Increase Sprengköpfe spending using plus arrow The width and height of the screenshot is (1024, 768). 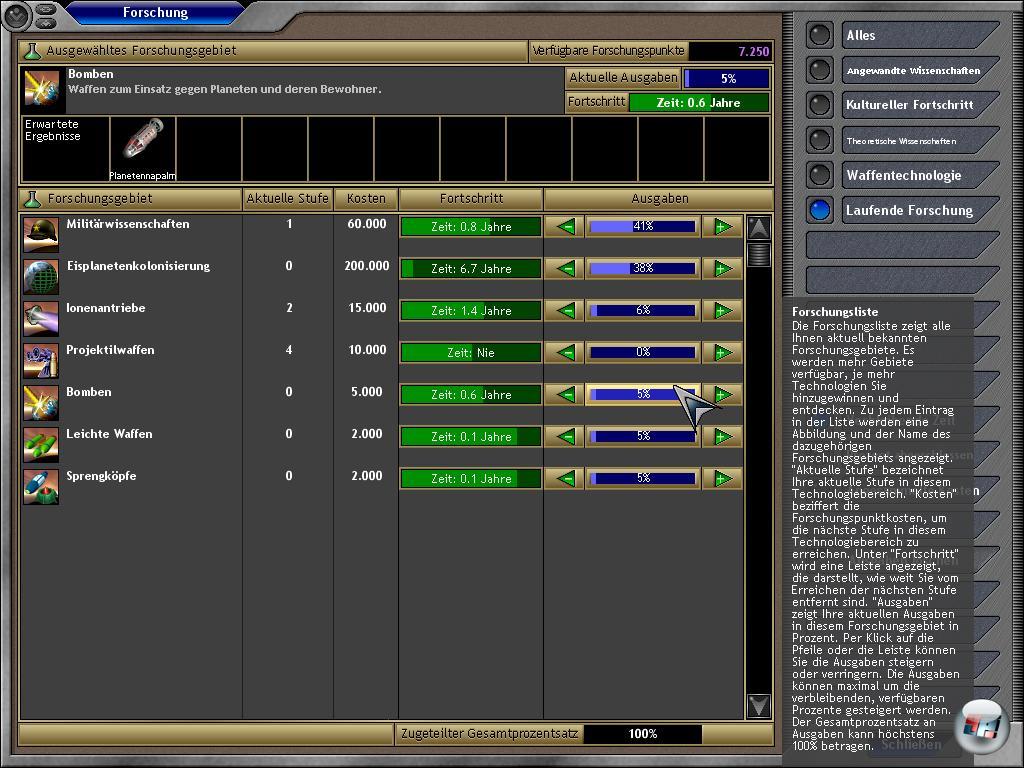[x=722, y=479]
